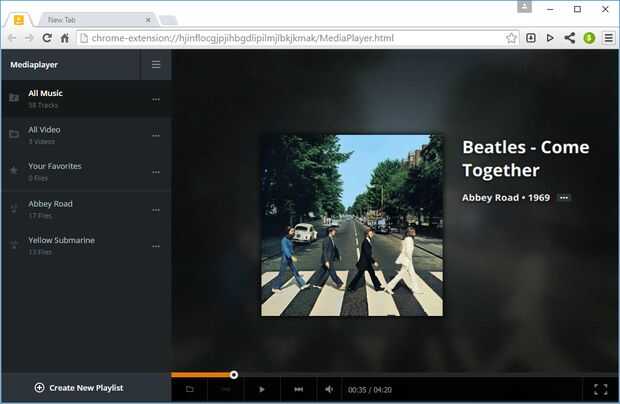Click the share extension icon
The width and height of the screenshot is (620, 404).
click(569, 38)
